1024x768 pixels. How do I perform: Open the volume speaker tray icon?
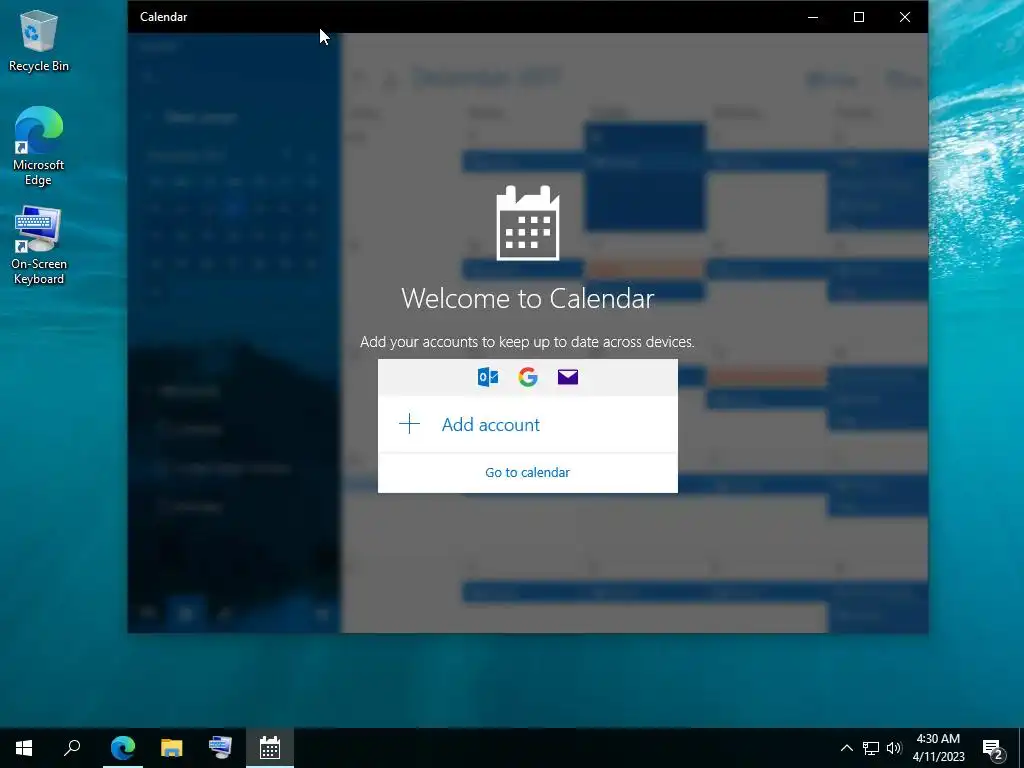pos(894,748)
